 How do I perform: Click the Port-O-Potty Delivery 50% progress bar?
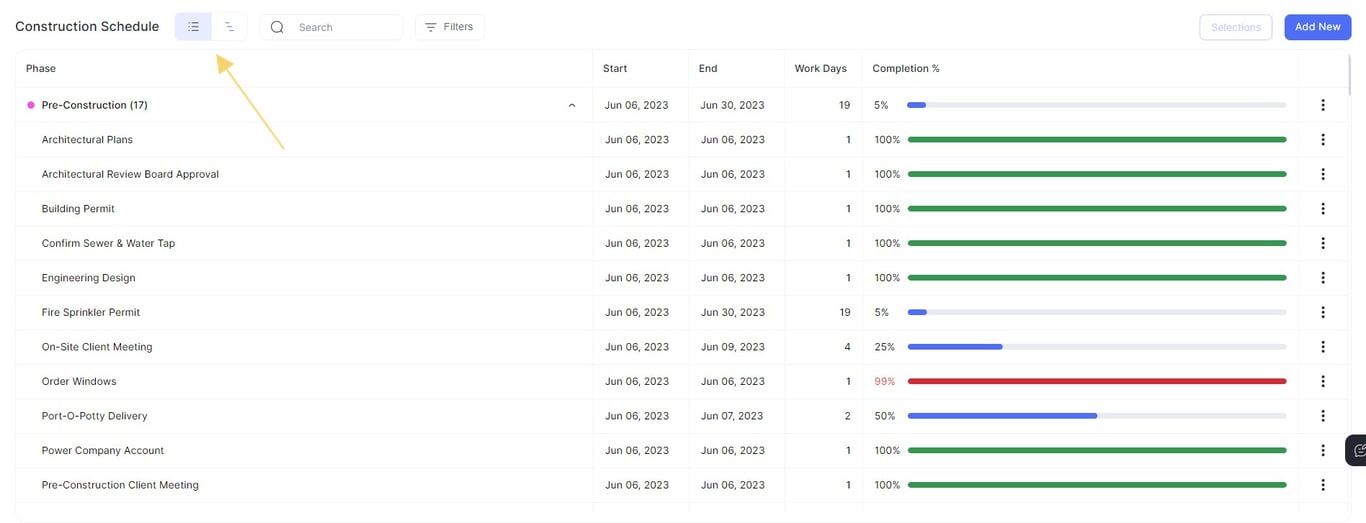[1096, 416]
